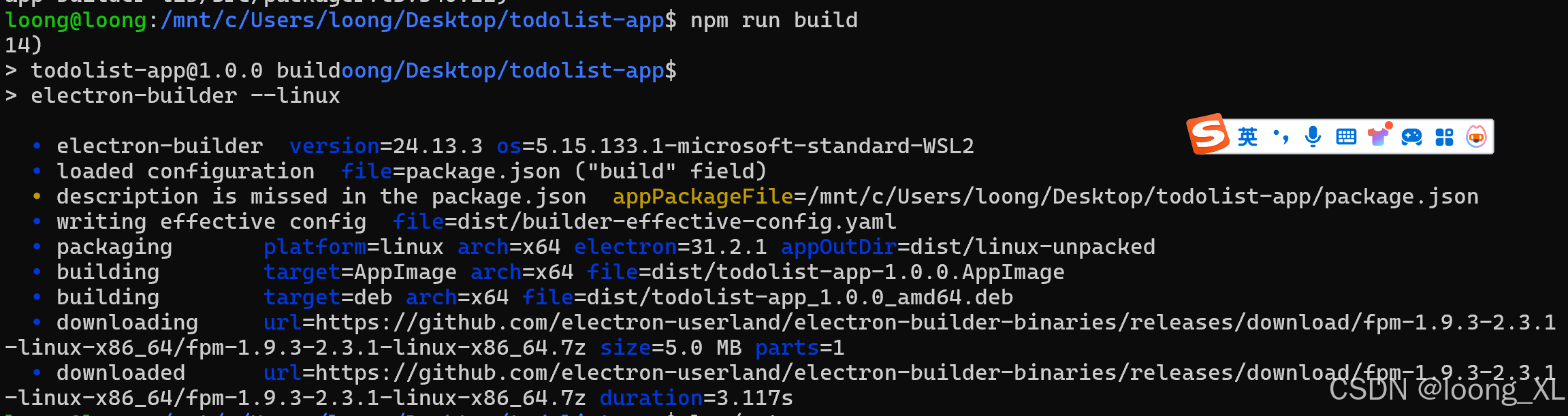Click the 'electron-builder --linux' command line

pyautogui.click(x=185, y=96)
